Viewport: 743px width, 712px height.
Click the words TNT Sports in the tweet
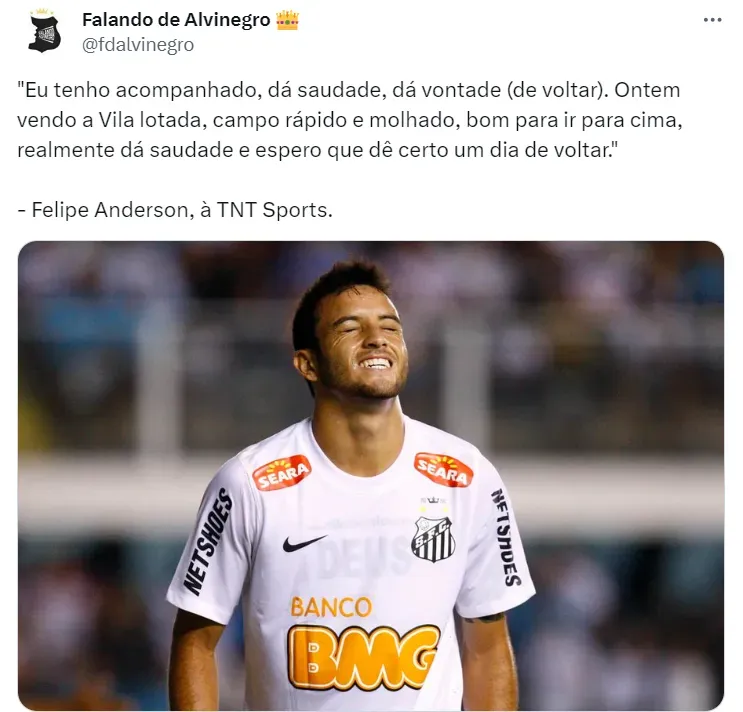272,209
